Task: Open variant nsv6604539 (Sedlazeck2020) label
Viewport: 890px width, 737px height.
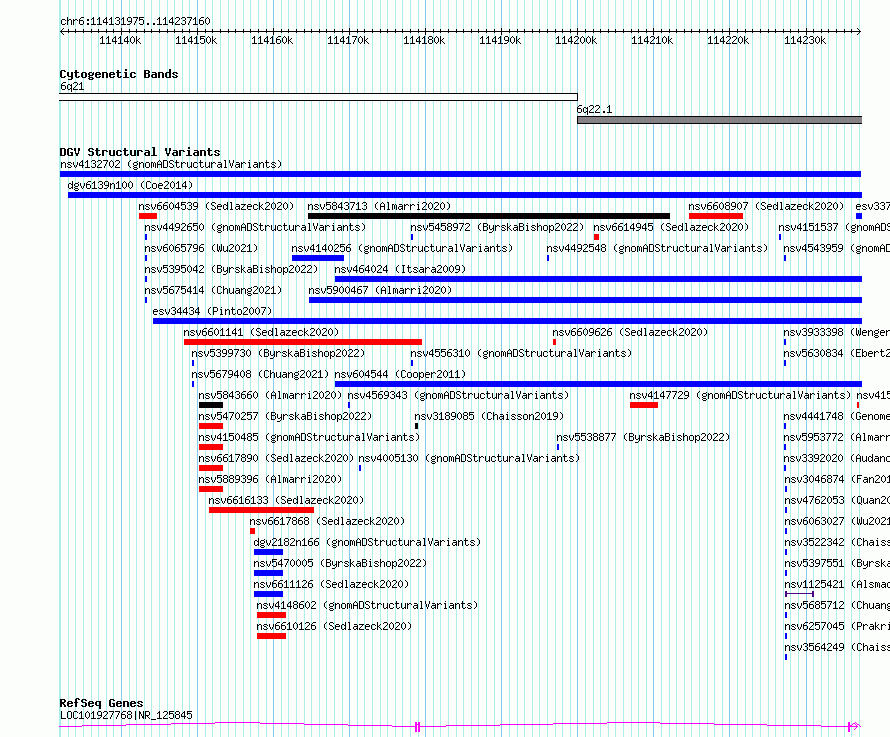Action: coord(216,206)
